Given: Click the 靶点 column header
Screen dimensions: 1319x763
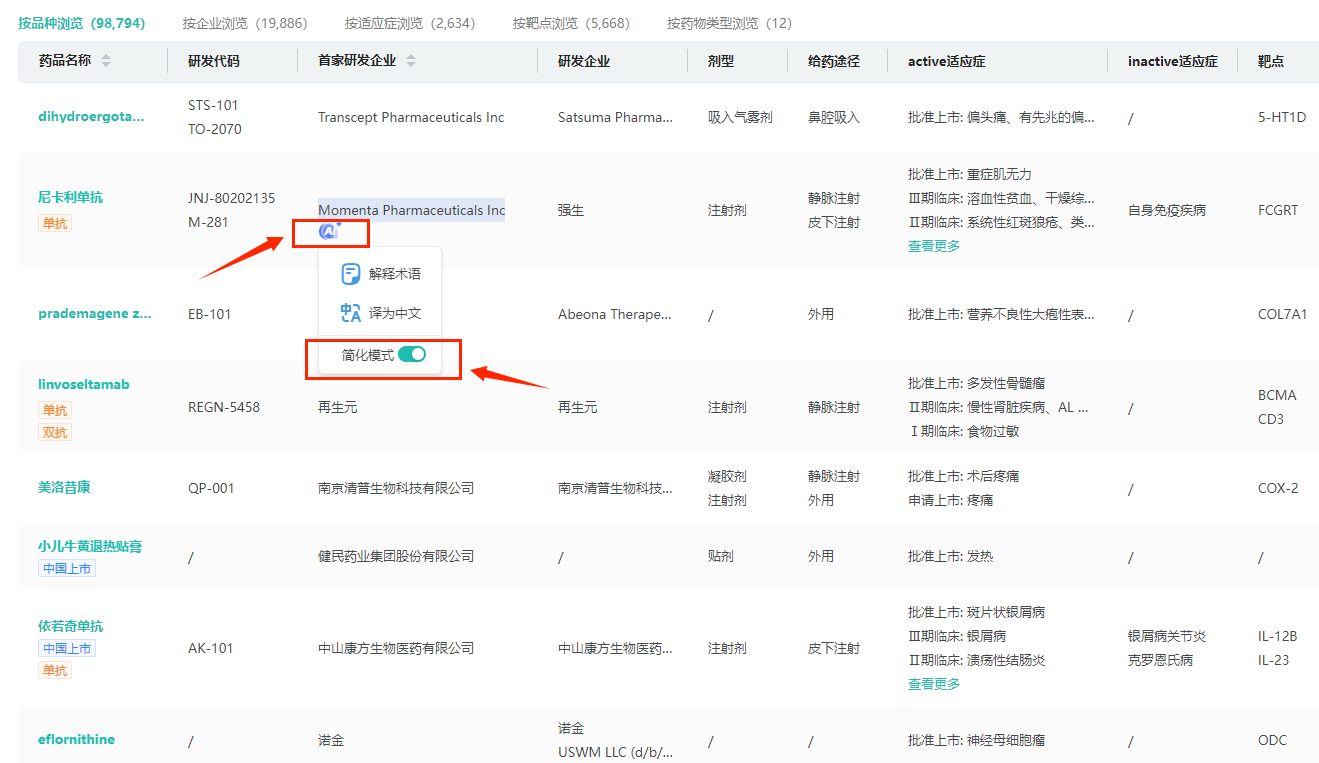Looking at the screenshot, I should coord(1271,61).
